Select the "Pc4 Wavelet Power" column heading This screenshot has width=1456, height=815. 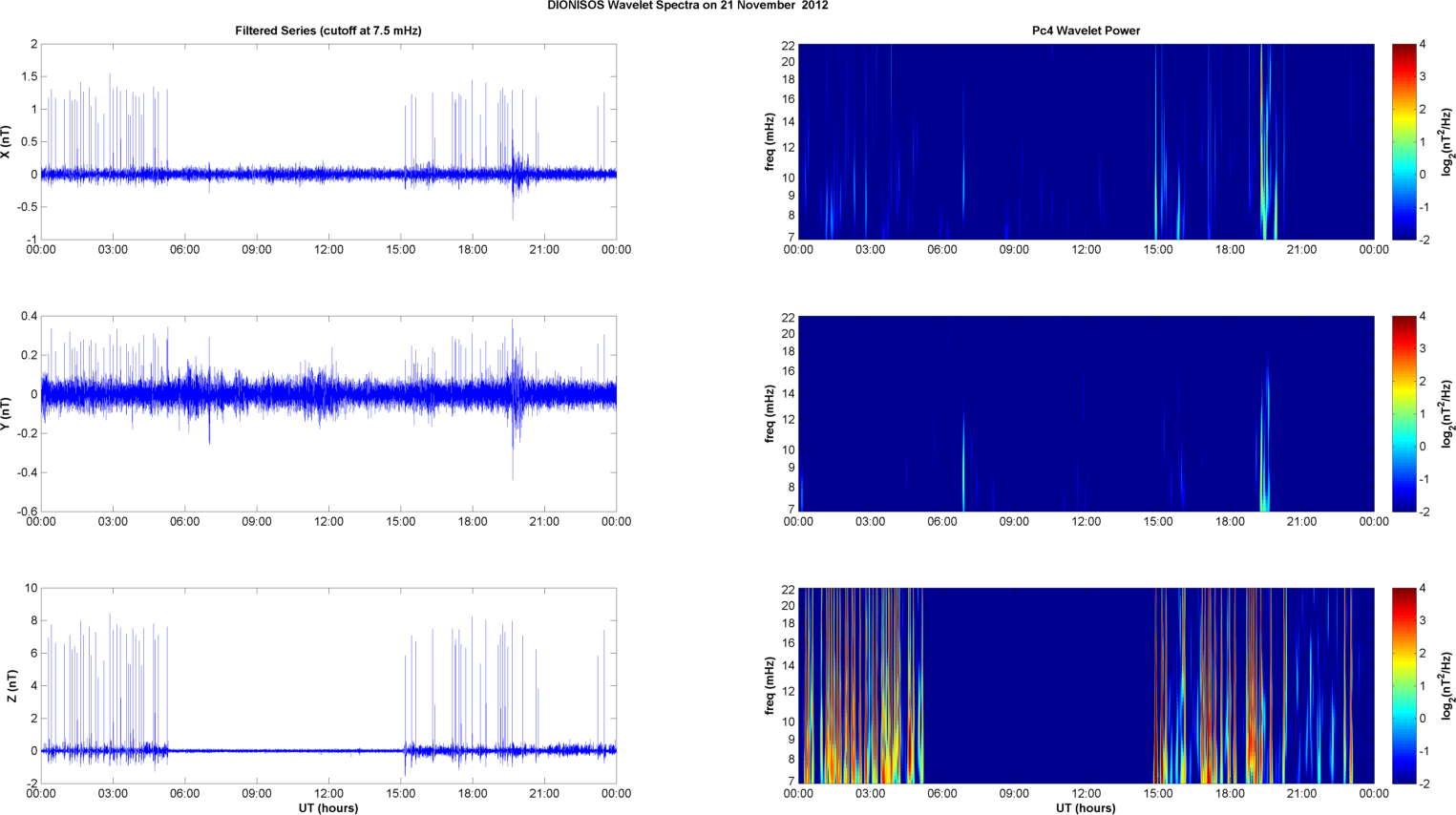[1086, 31]
